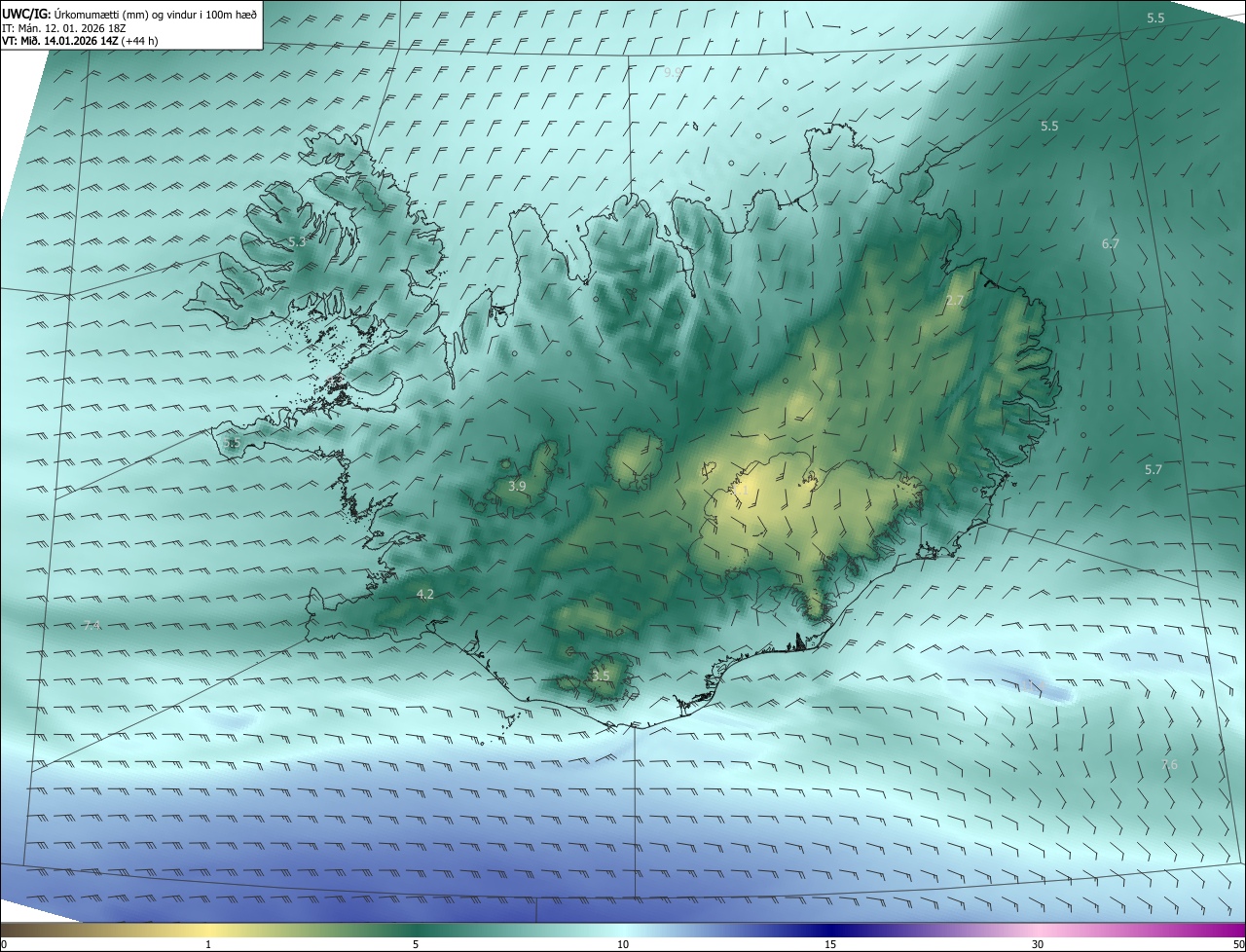Click the color scale label 50

click(x=1238, y=945)
